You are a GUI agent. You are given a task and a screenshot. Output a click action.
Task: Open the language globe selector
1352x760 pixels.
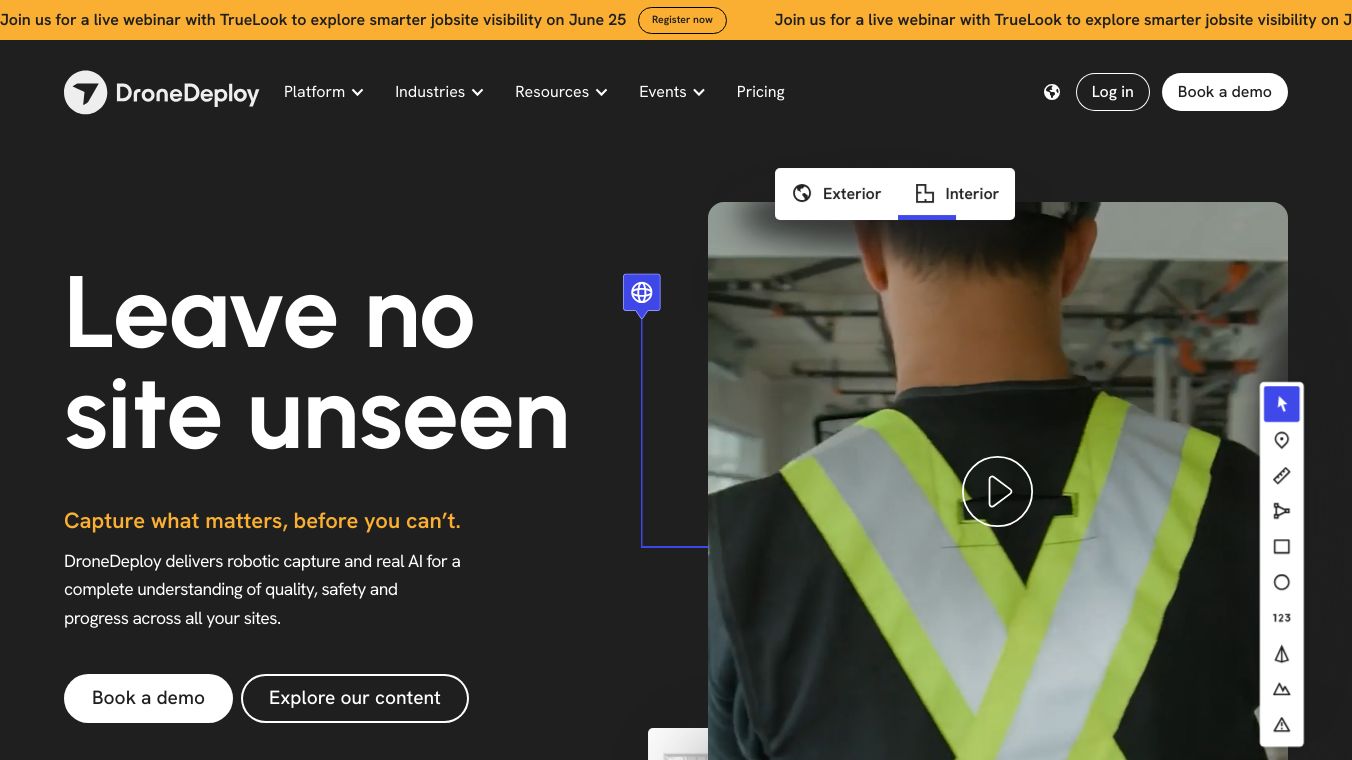click(1052, 92)
